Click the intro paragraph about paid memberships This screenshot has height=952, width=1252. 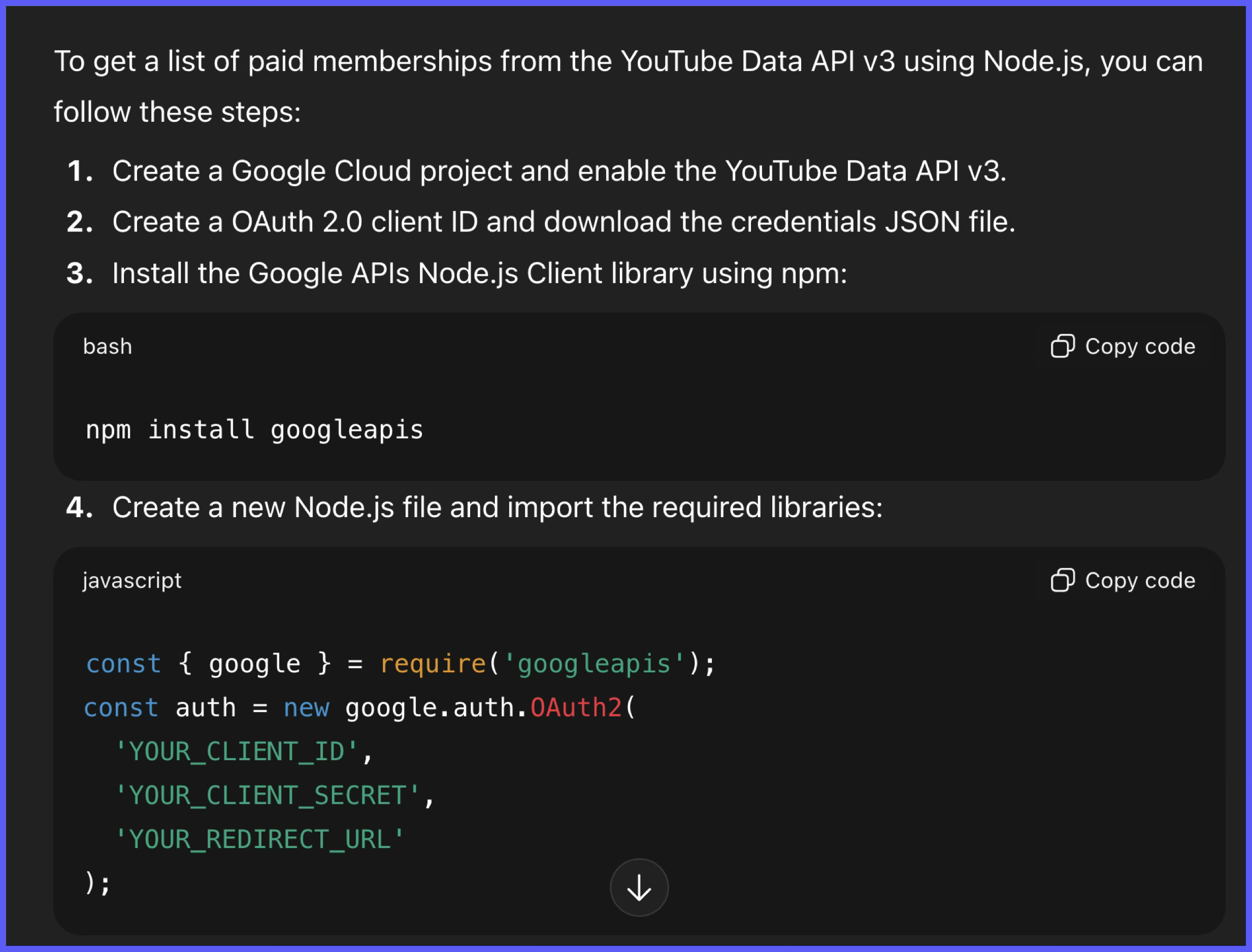(628, 61)
